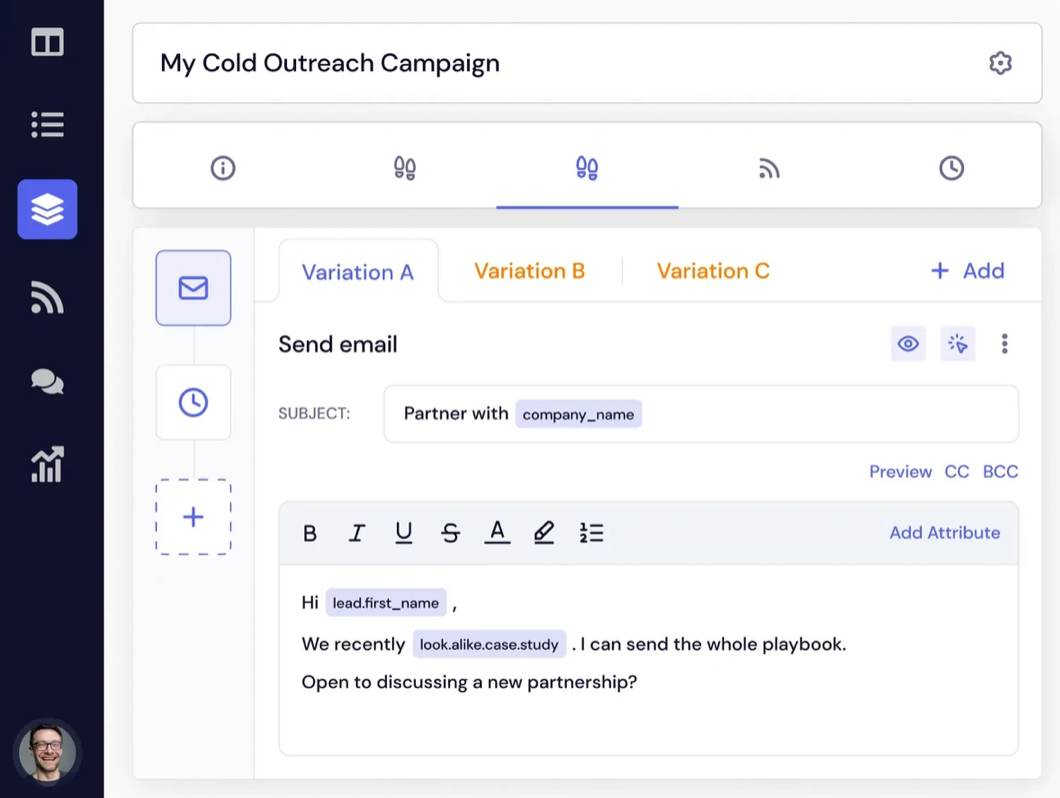1060x798 pixels.
Task: Select the email step icon in sequence
Action: pyautogui.click(x=193, y=287)
